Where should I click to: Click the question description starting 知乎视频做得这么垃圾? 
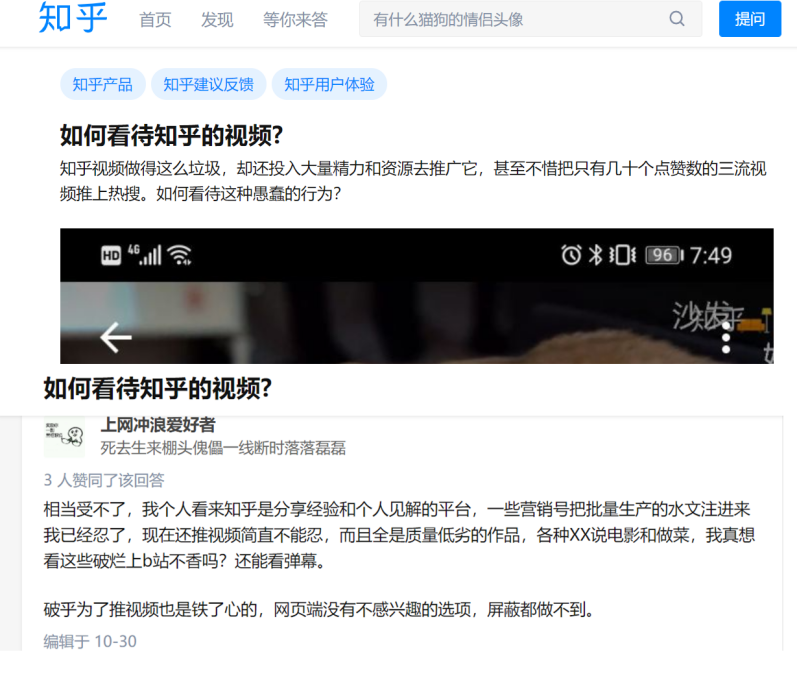413,180
